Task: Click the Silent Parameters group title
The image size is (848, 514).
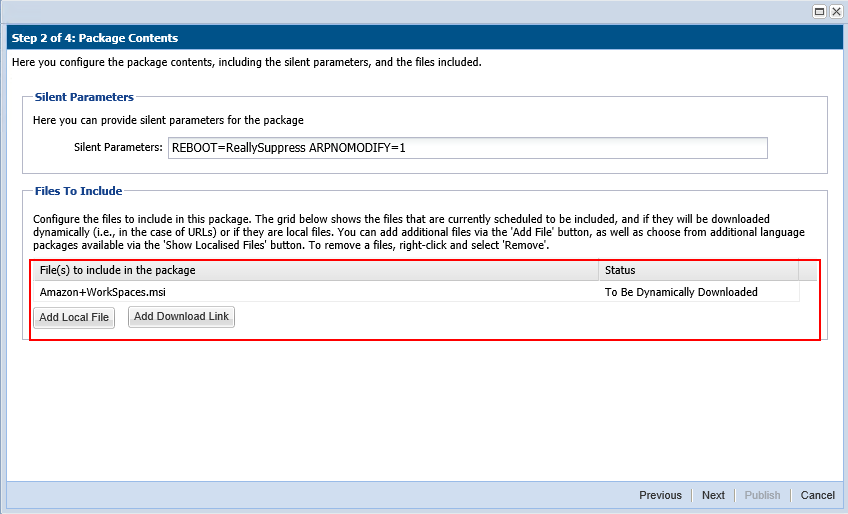Action: click(84, 97)
